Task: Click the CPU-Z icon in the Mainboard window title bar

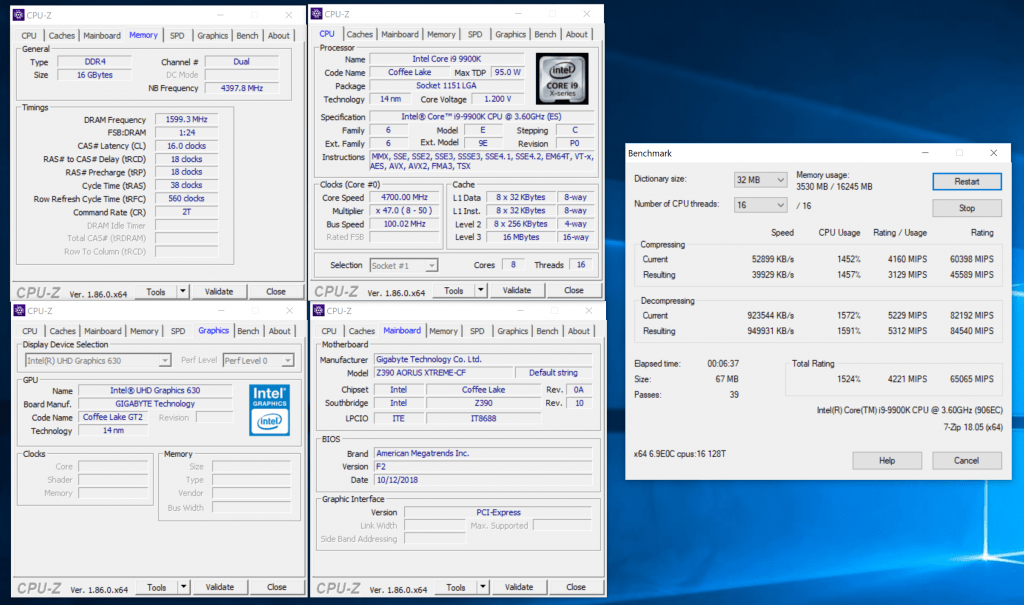Action: pyautogui.click(x=319, y=310)
